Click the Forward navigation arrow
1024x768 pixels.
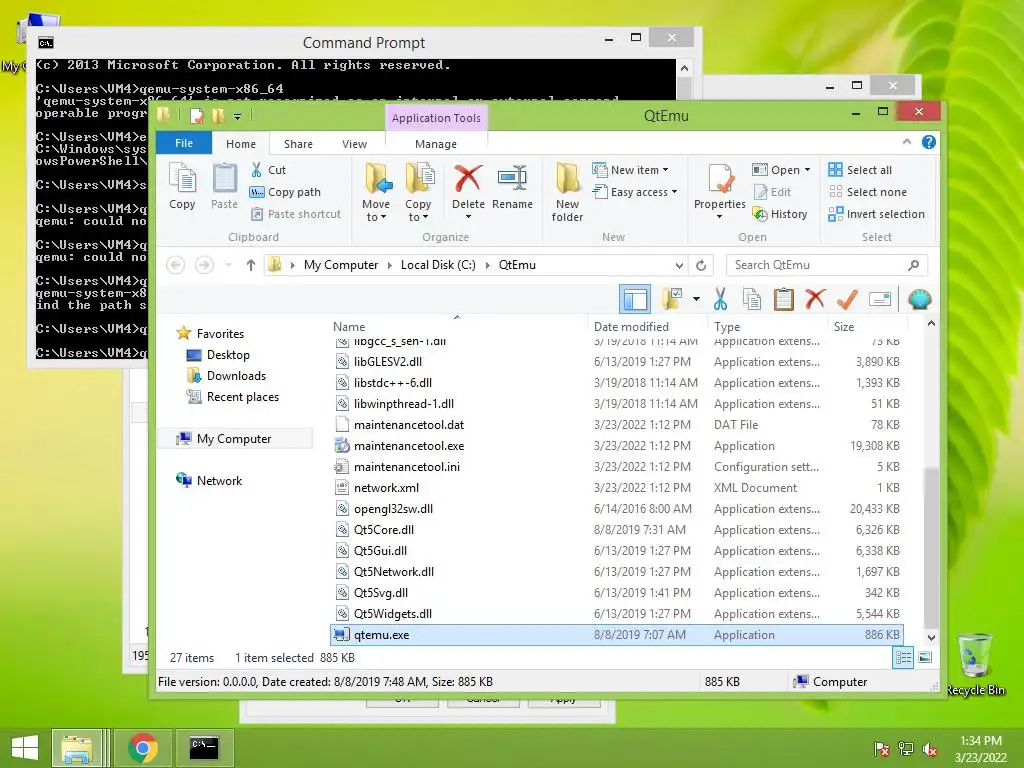204,265
